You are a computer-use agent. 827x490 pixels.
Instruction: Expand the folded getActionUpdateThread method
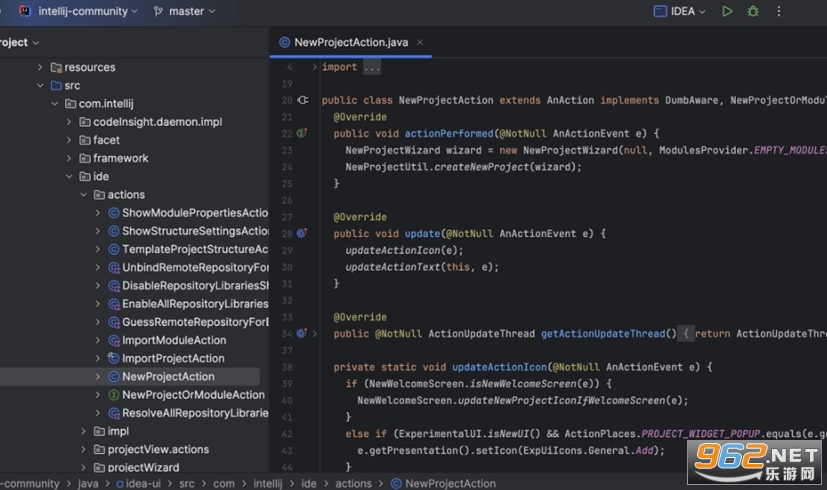(315, 333)
